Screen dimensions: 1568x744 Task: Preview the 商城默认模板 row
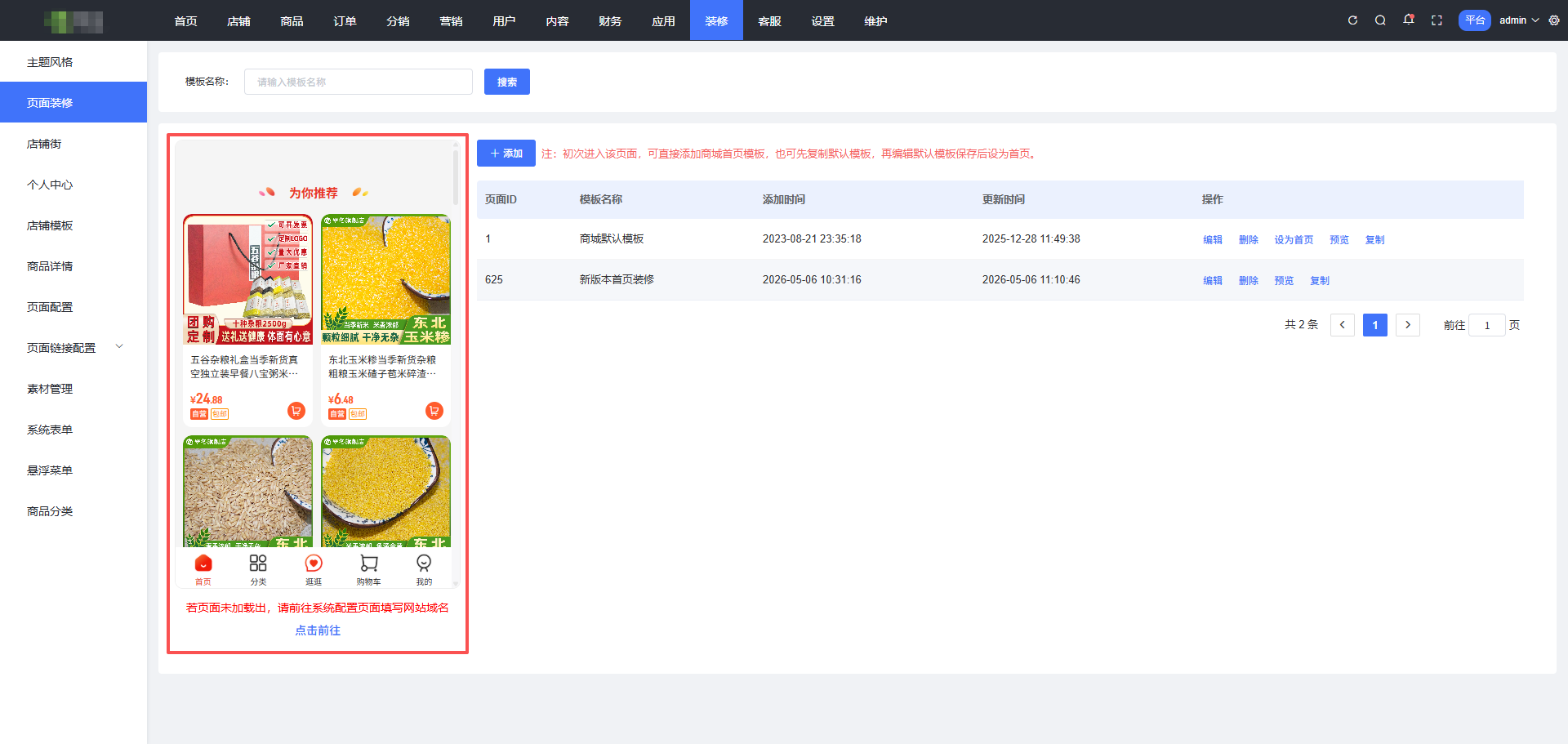point(1339,239)
